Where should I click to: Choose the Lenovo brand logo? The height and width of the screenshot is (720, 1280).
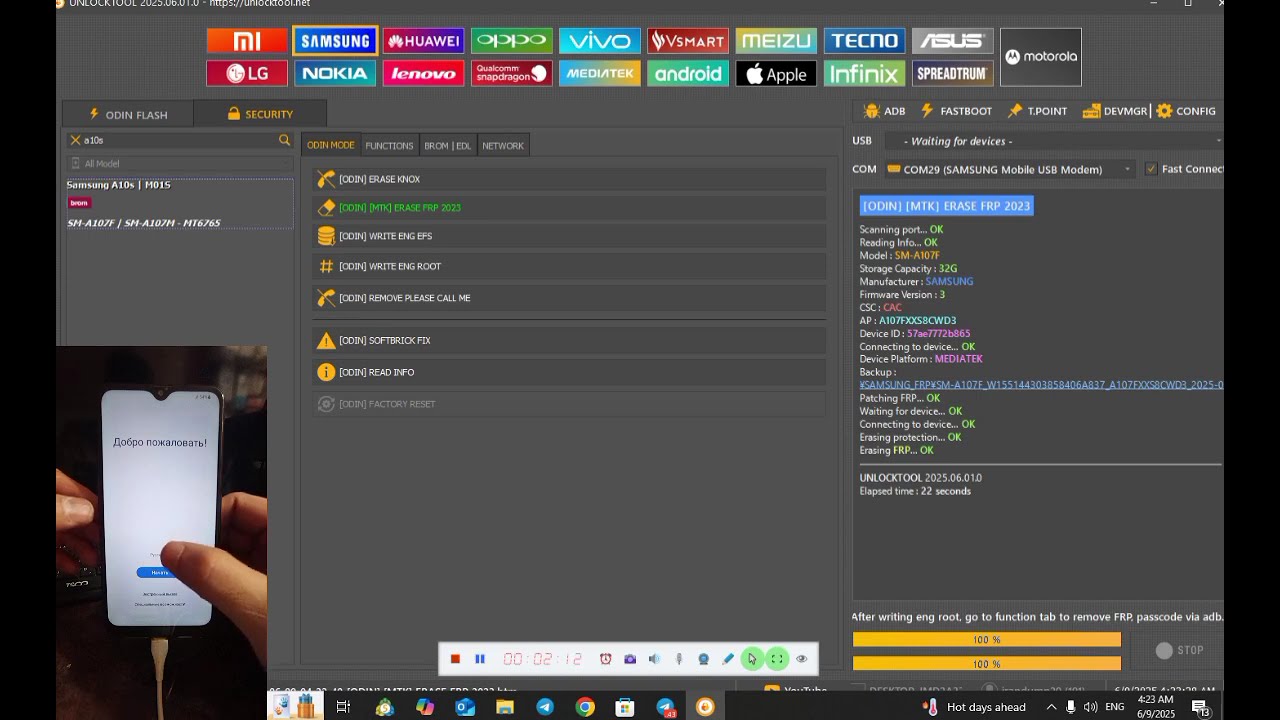coord(423,73)
